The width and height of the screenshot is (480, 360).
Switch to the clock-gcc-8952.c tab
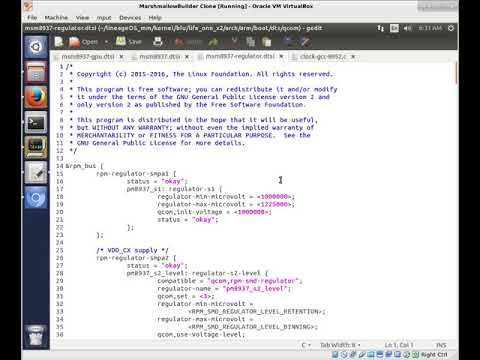coord(323,57)
